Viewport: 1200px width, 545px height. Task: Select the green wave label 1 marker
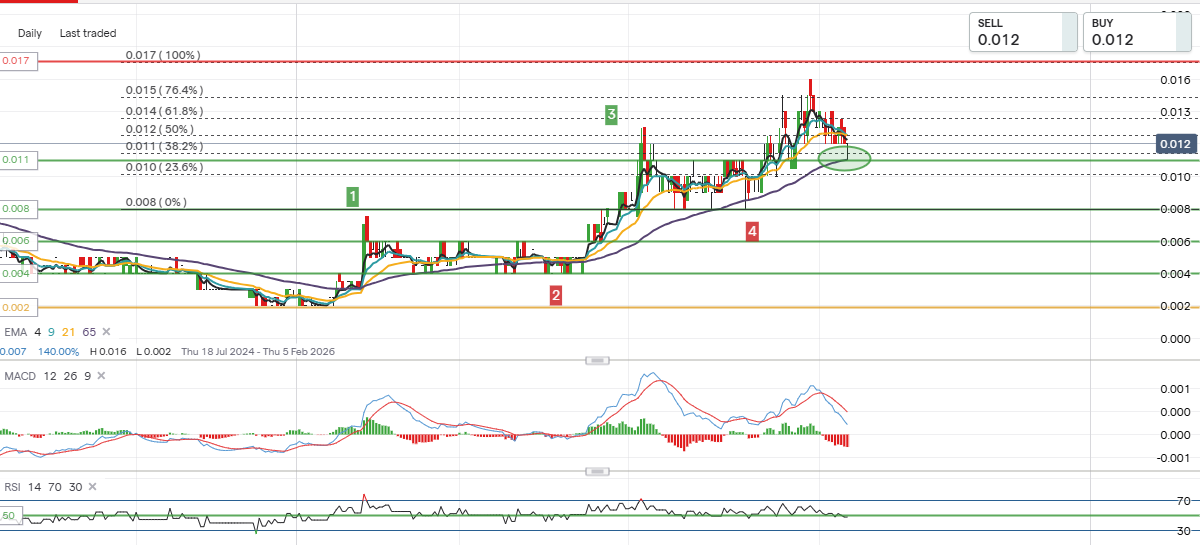pyautogui.click(x=353, y=196)
